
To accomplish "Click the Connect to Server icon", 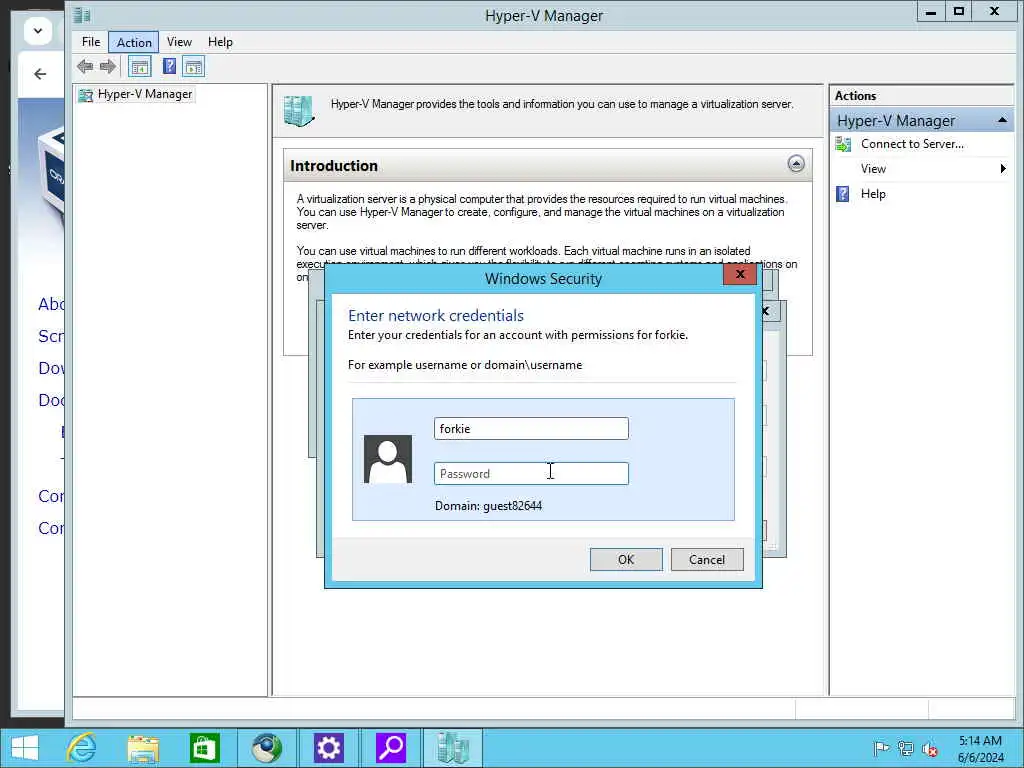I will pyautogui.click(x=843, y=144).
